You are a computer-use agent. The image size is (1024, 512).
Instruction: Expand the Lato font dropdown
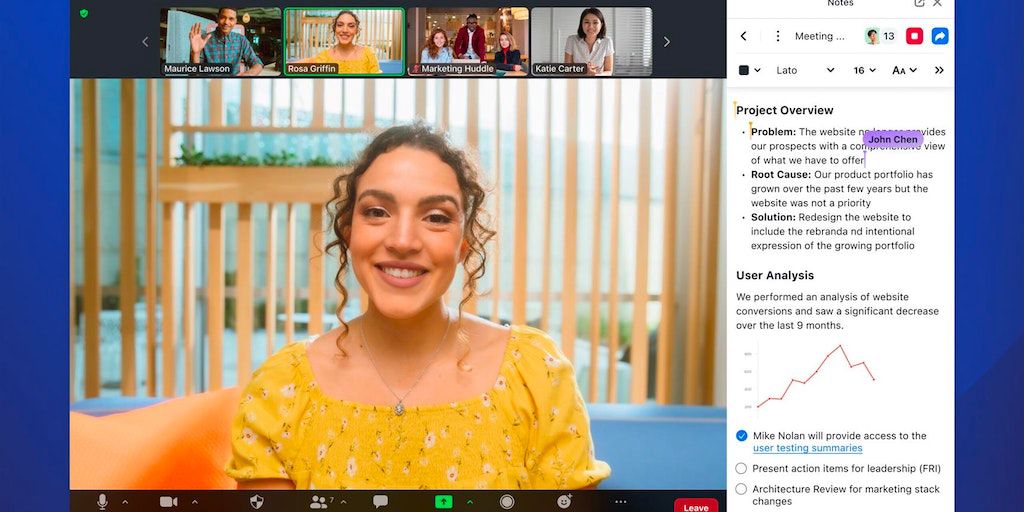click(x=805, y=70)
